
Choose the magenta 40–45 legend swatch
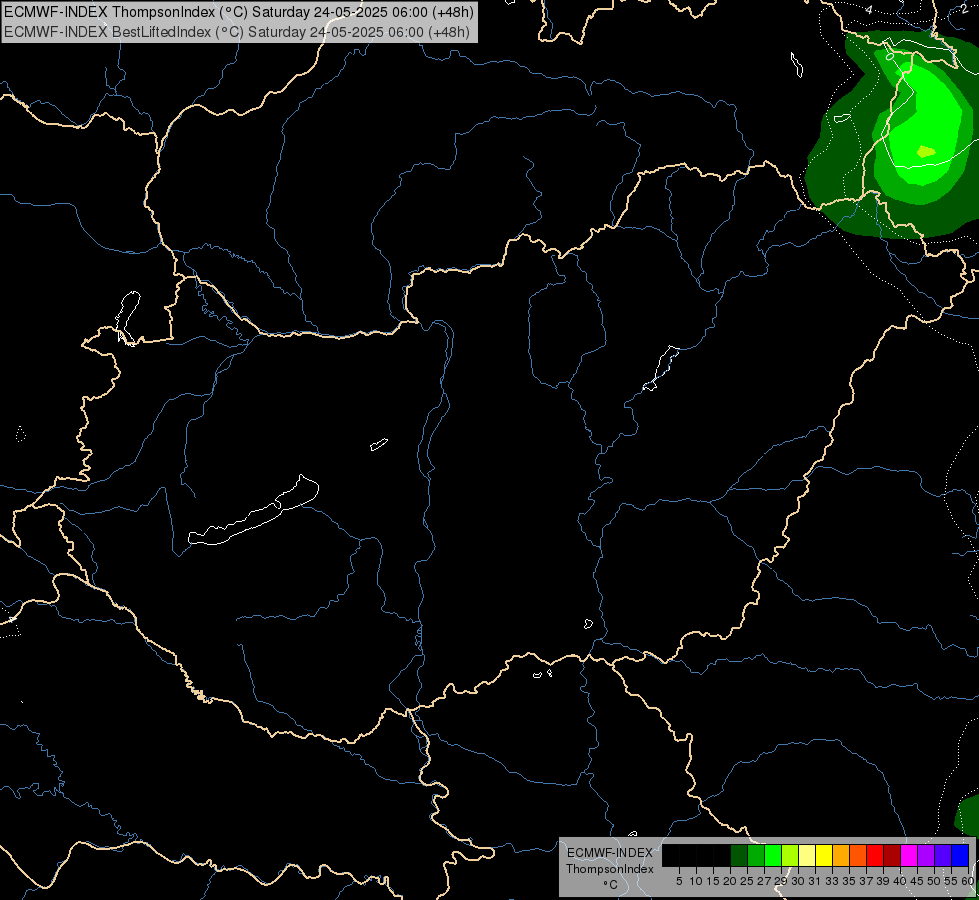click(x=909, y=855)
